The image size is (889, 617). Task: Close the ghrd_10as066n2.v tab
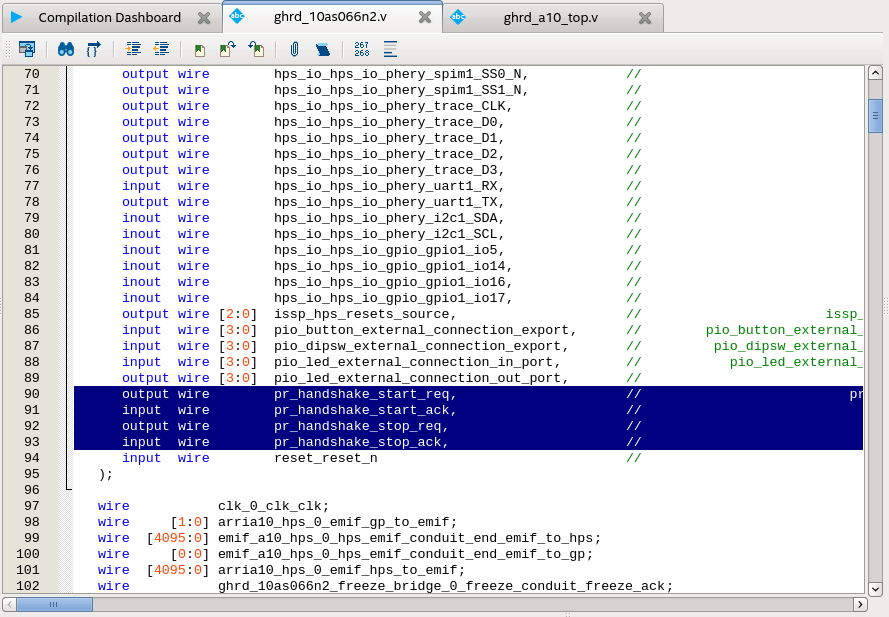pos(425,18)
